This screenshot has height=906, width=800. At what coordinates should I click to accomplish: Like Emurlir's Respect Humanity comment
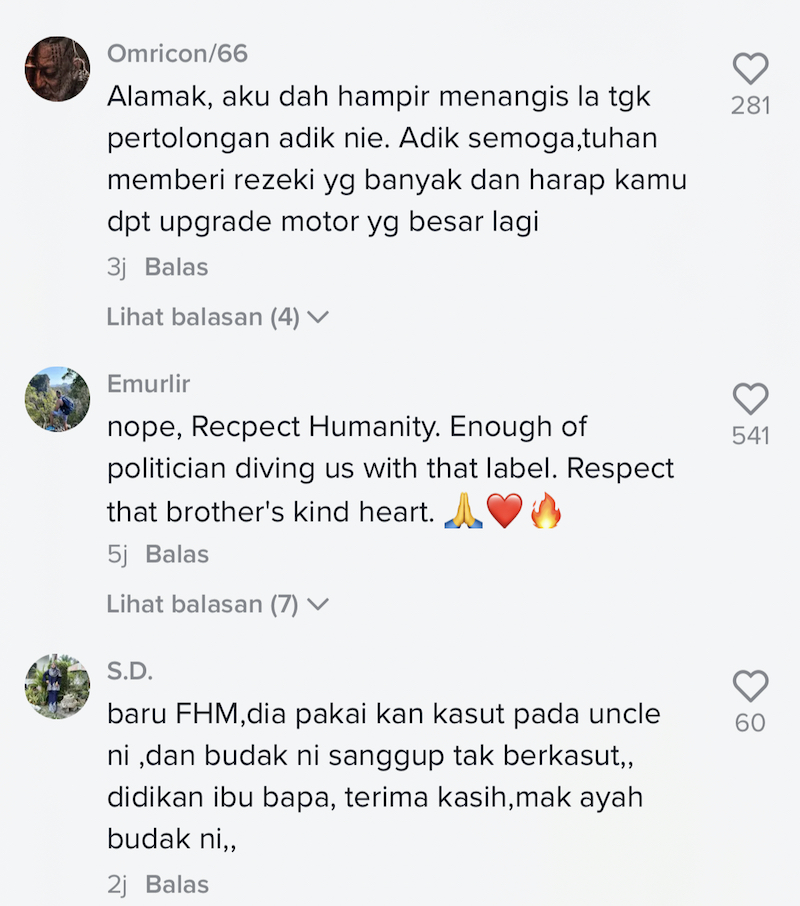750,399
